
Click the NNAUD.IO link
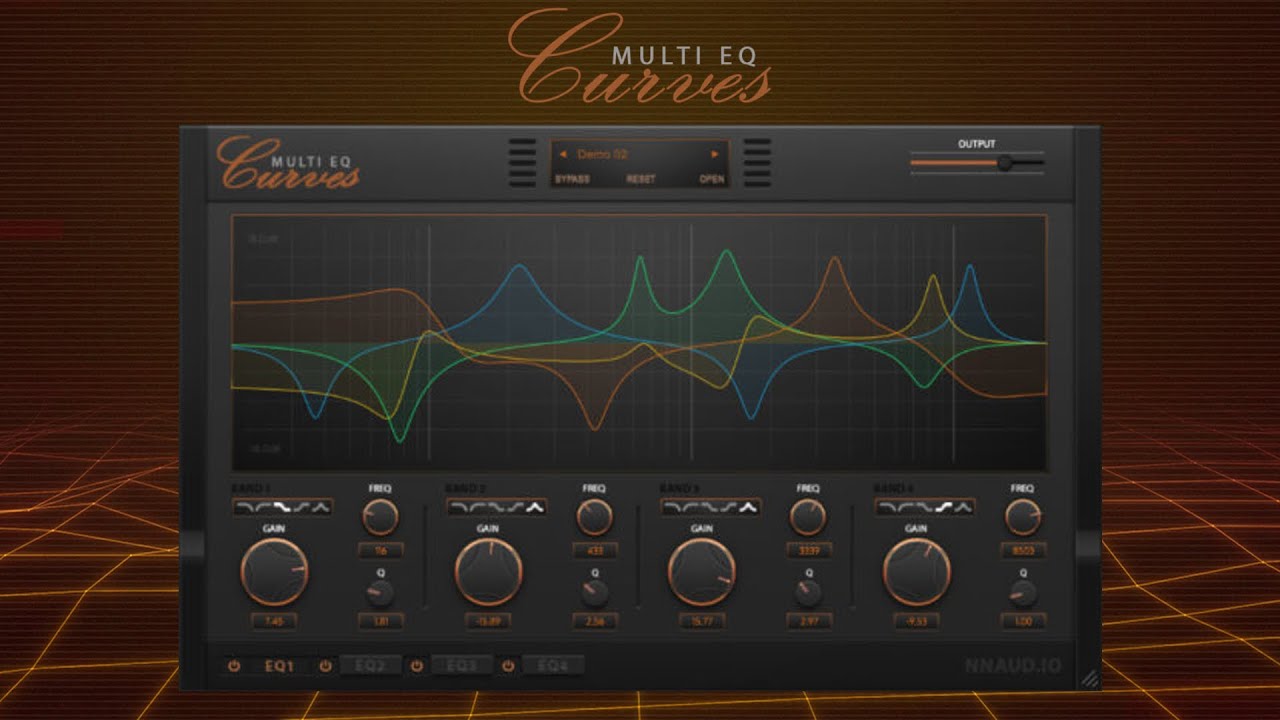(x=1014, y=666)
